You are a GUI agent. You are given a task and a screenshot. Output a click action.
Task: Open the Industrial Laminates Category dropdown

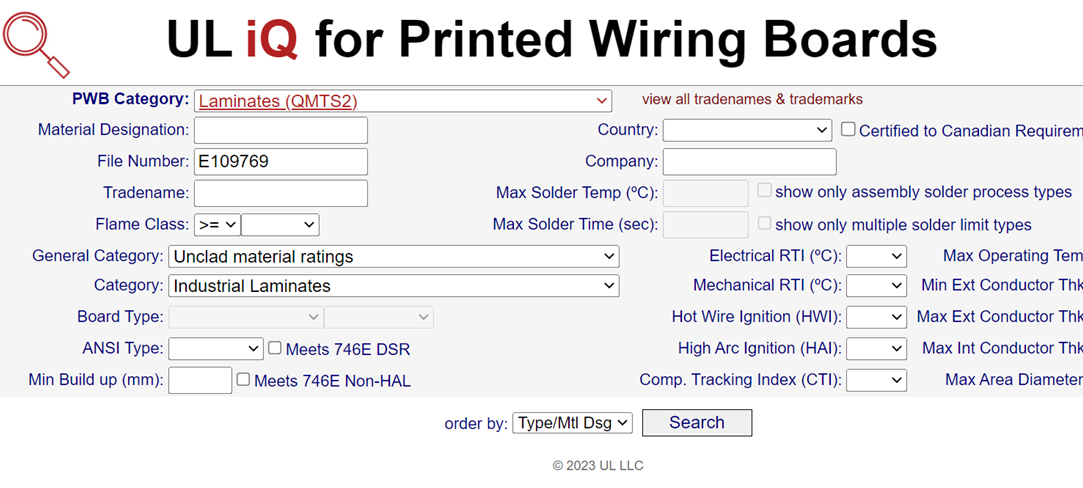(x=393, y=286)
